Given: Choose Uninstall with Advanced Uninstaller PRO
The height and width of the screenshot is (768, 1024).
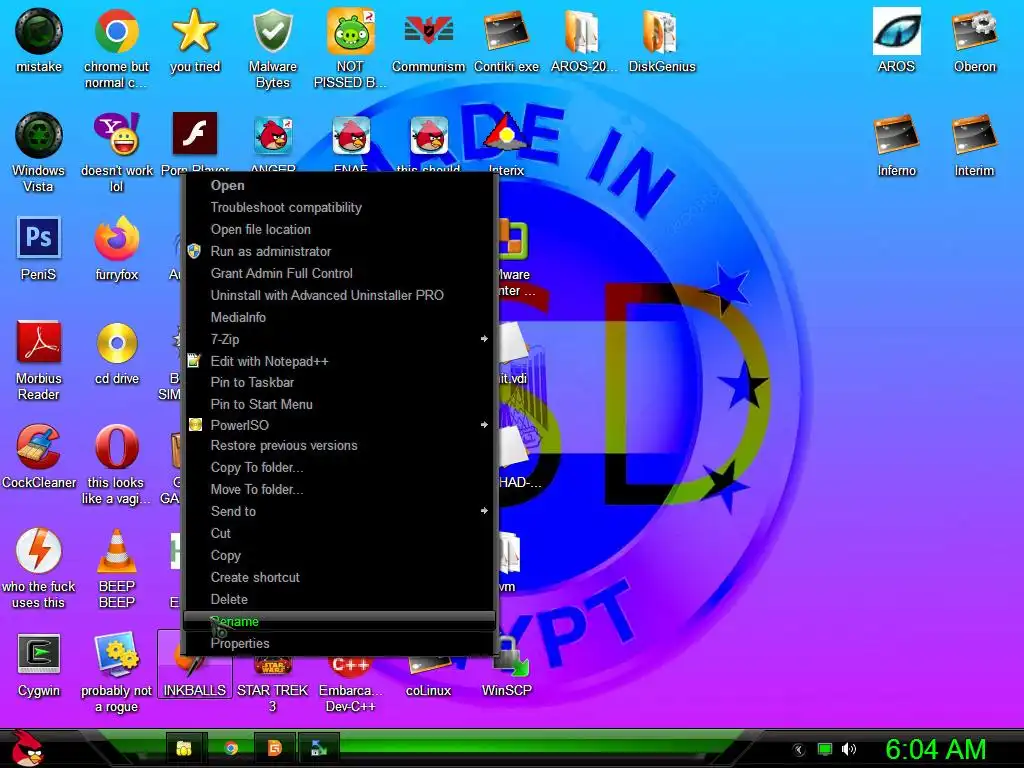Looking at the screenshot, I should point(339,295).
